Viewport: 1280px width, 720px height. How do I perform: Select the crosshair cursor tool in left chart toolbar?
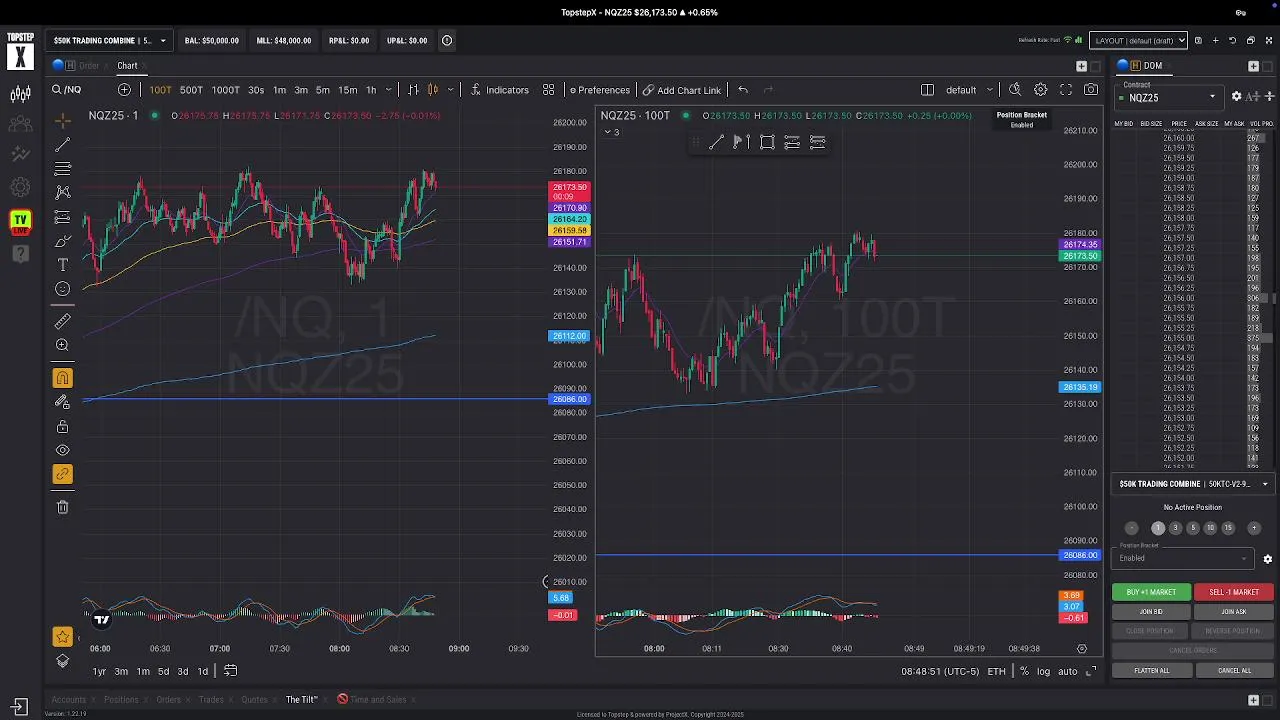tap(62, 120)
